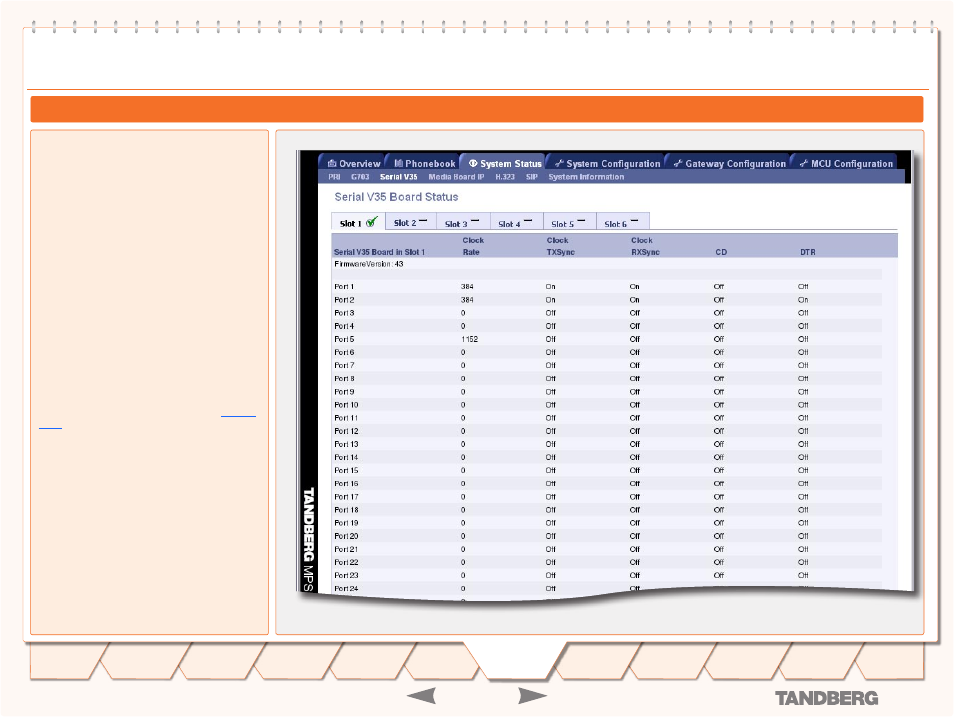
Task: Select the Port 24 row label
Action: pyautogui.click(x=346, y=589)
